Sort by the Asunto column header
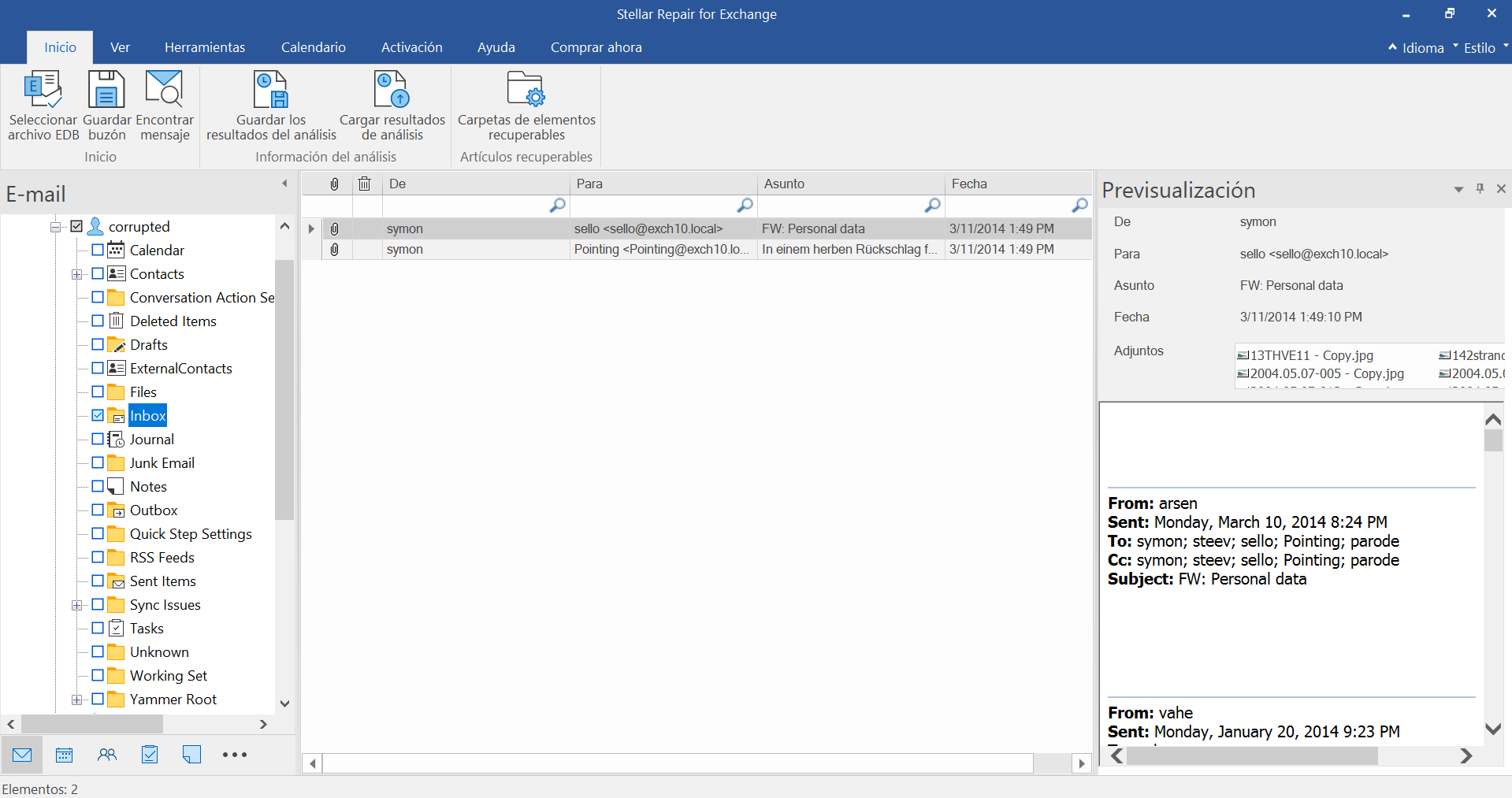This screenshot has height=798, width=1512. click(851, 184)
